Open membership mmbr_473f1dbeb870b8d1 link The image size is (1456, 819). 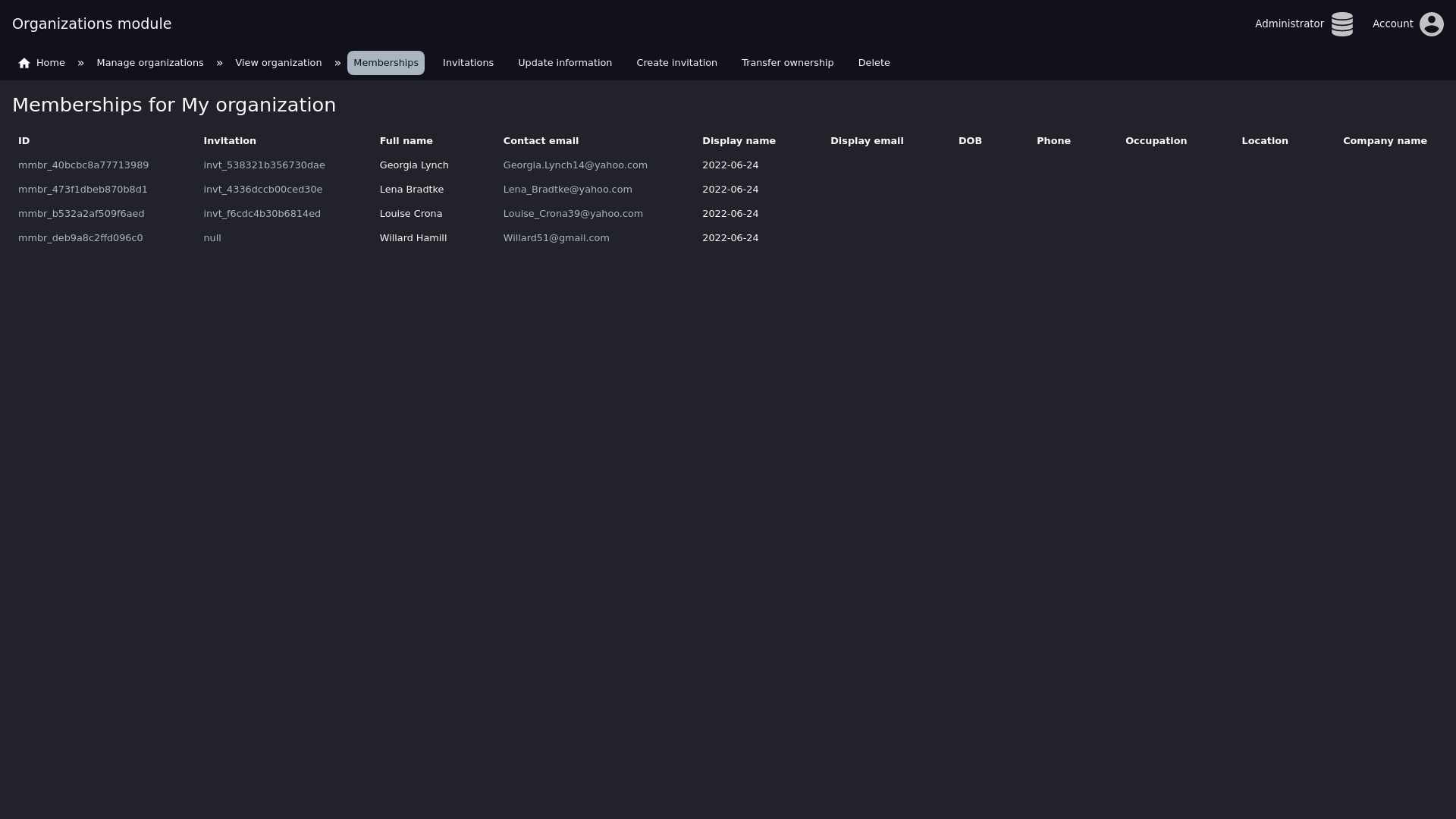[x=83, y=190]
